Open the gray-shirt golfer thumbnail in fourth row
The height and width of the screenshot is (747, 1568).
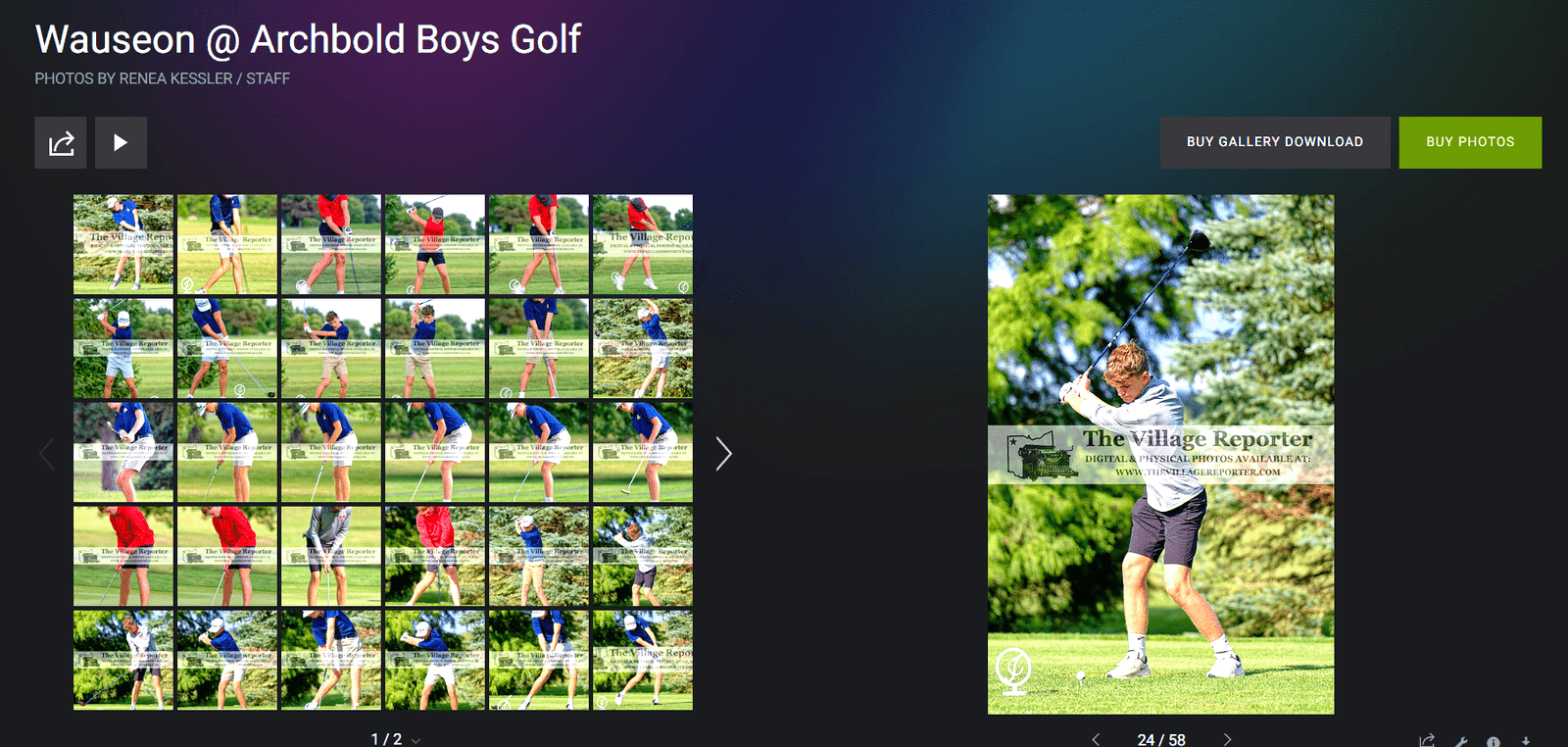pyautogui.click(x=331, y=556)
